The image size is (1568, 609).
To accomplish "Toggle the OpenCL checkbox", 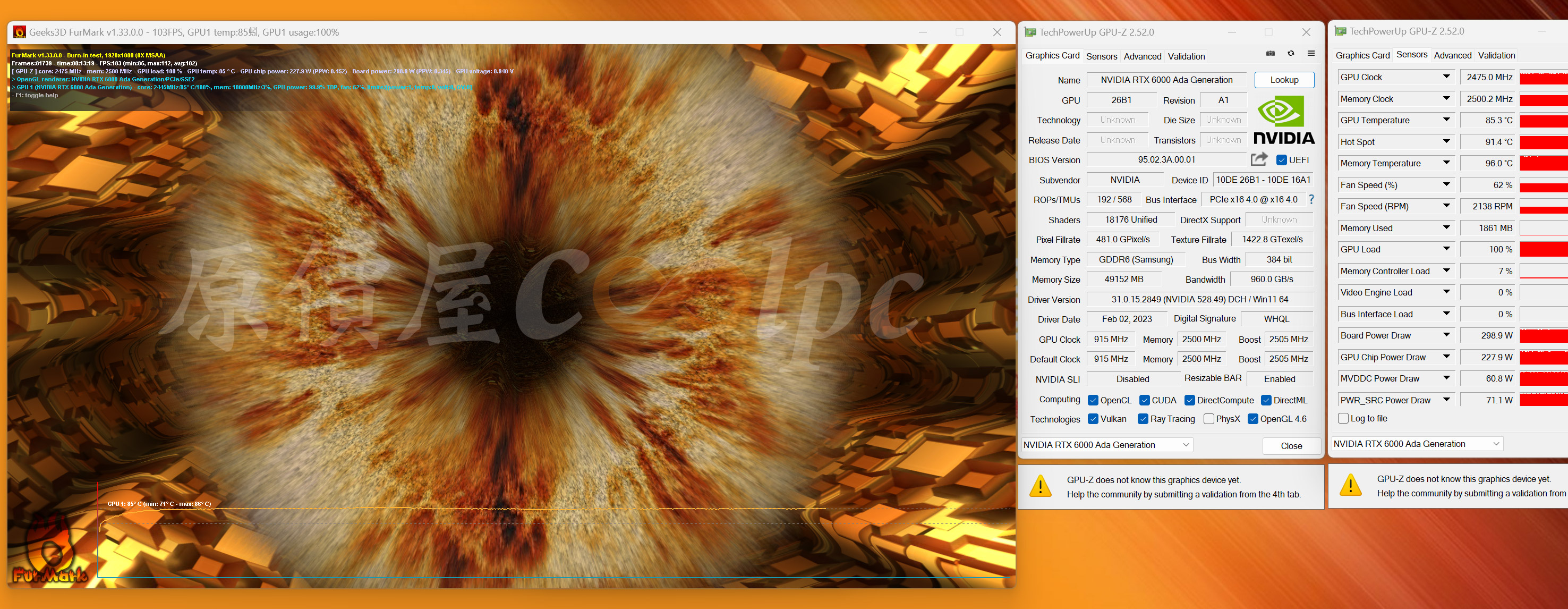I will pyautogui.click(x=1093, y=400).
